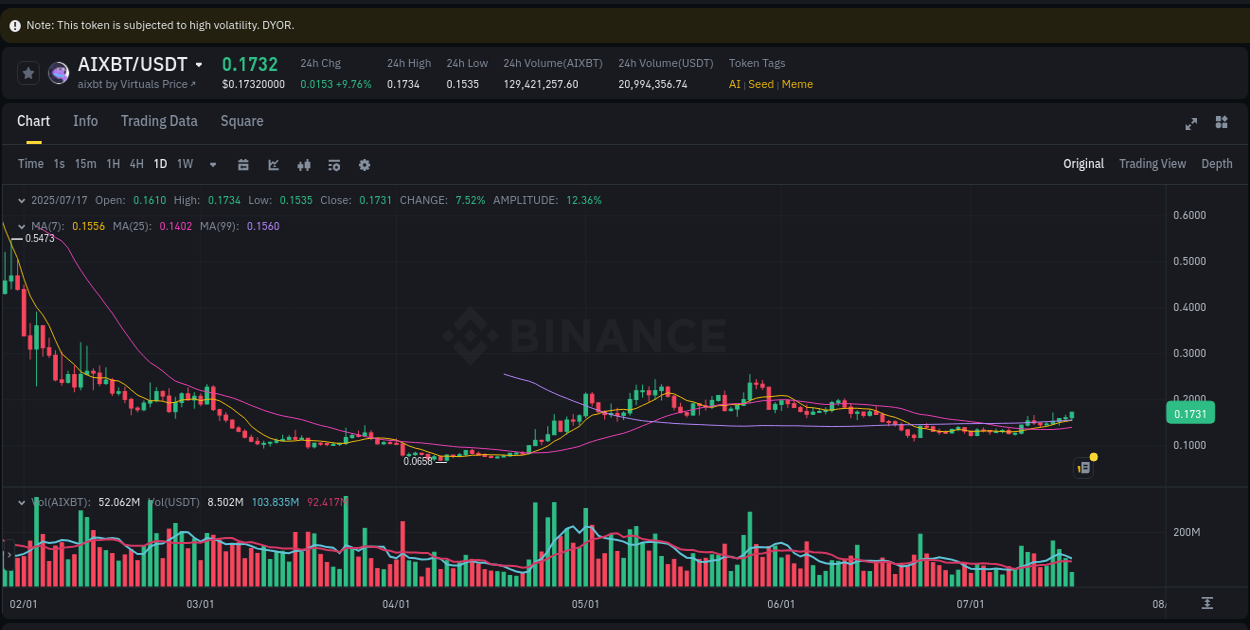Viewport: 1250px width, 630px height.
Task: Collapse the OHLC info row chevron
Action: pyautogui.click(x=22, y=200)
